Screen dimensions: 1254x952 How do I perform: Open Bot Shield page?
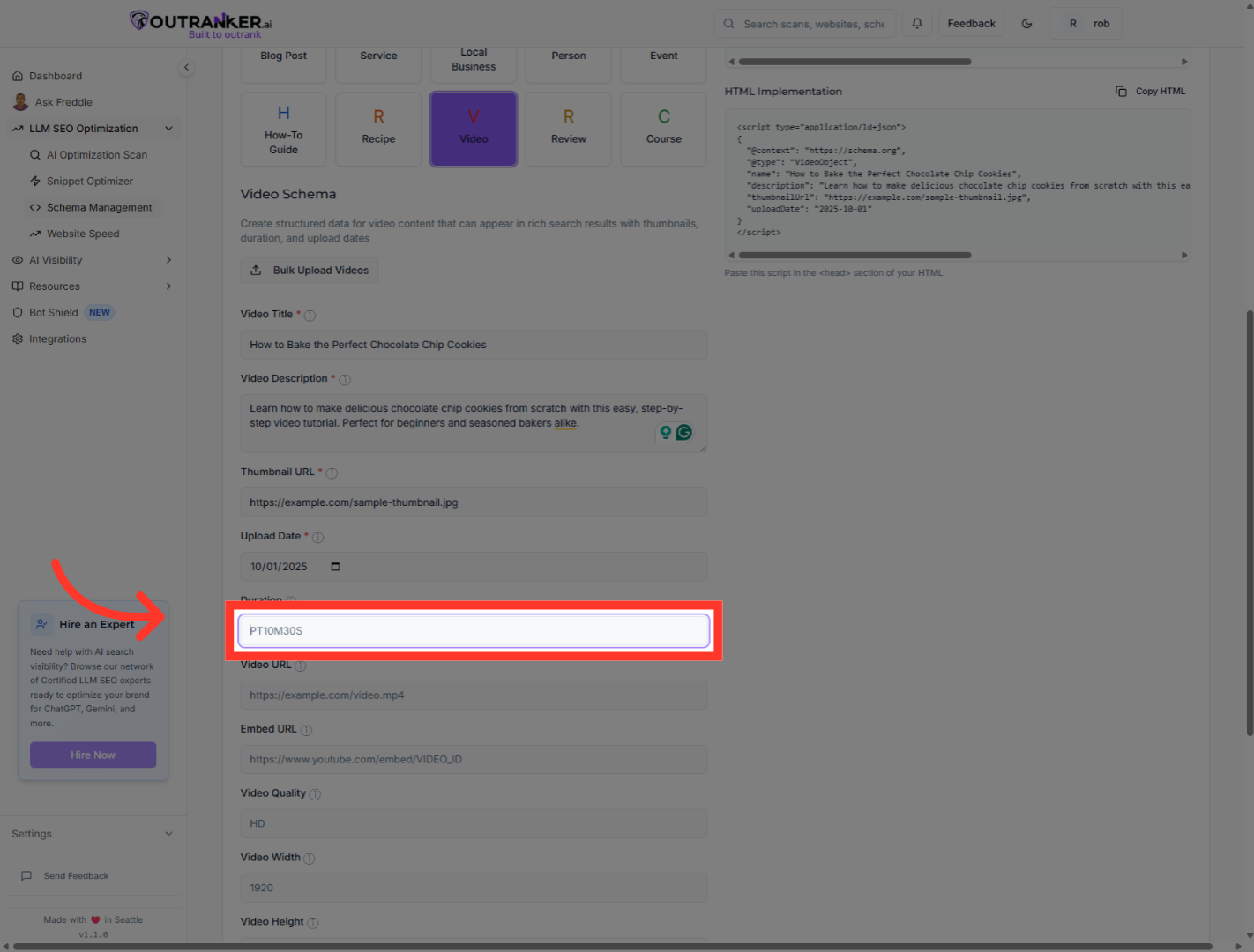click(x=54, y=313)
